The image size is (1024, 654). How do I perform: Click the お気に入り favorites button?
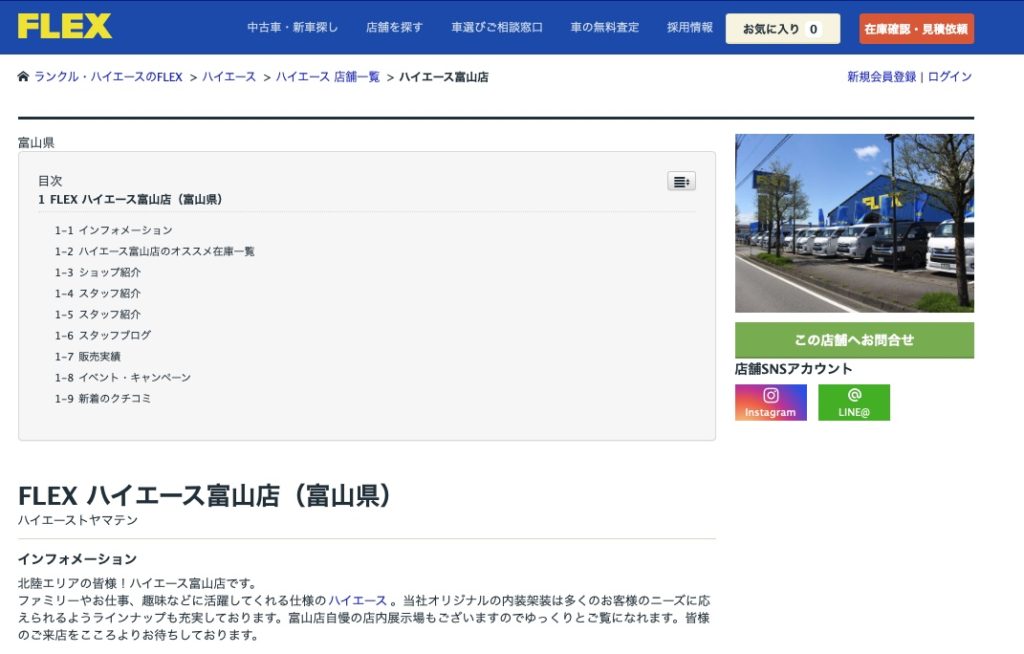click(x=782, y=29)
